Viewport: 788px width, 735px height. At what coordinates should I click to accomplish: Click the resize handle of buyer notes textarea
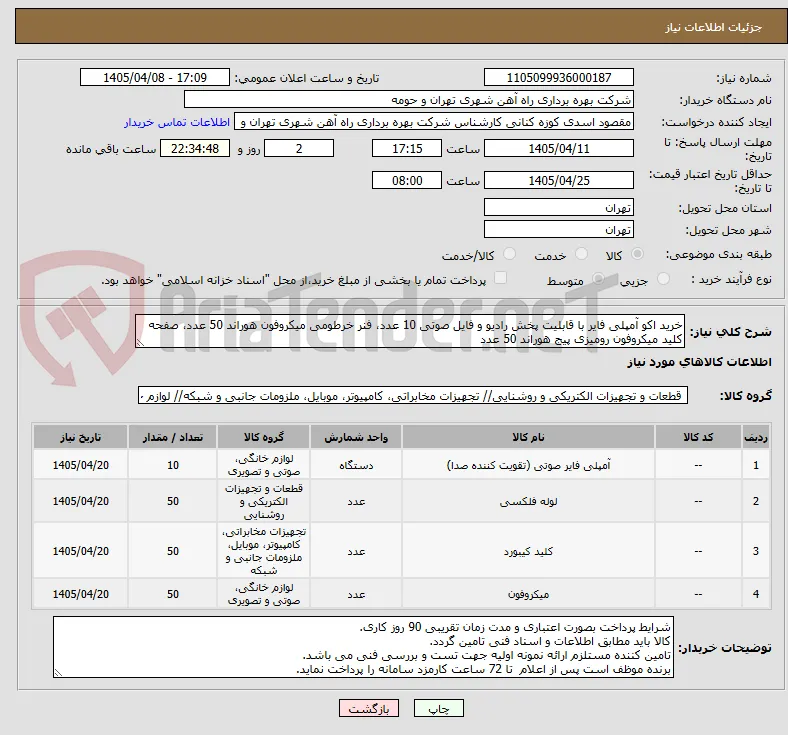[58, 673]
